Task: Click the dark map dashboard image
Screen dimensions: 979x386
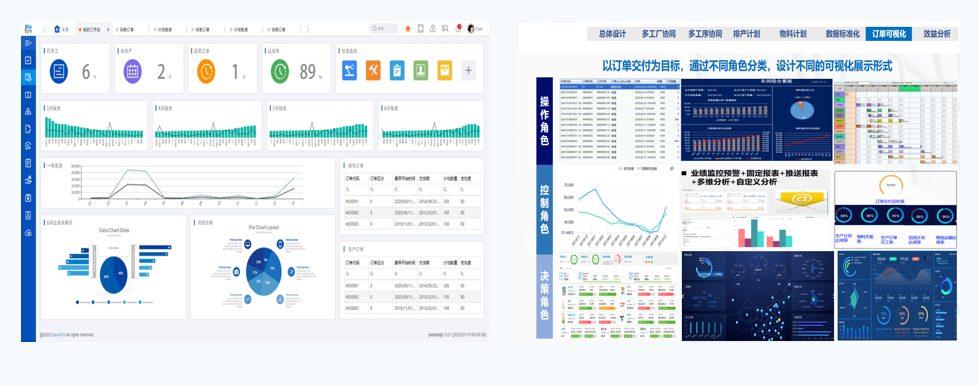Action: click(757, 296)
